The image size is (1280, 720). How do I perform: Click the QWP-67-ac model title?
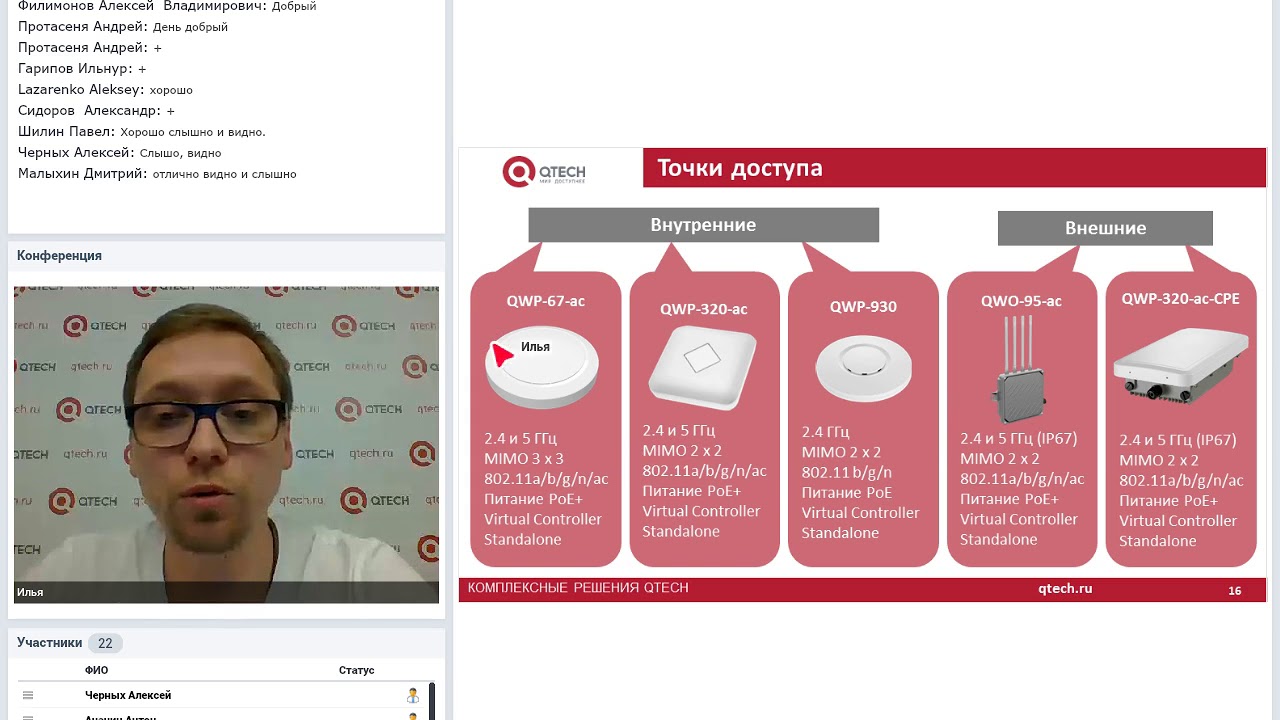coord(545,301)
